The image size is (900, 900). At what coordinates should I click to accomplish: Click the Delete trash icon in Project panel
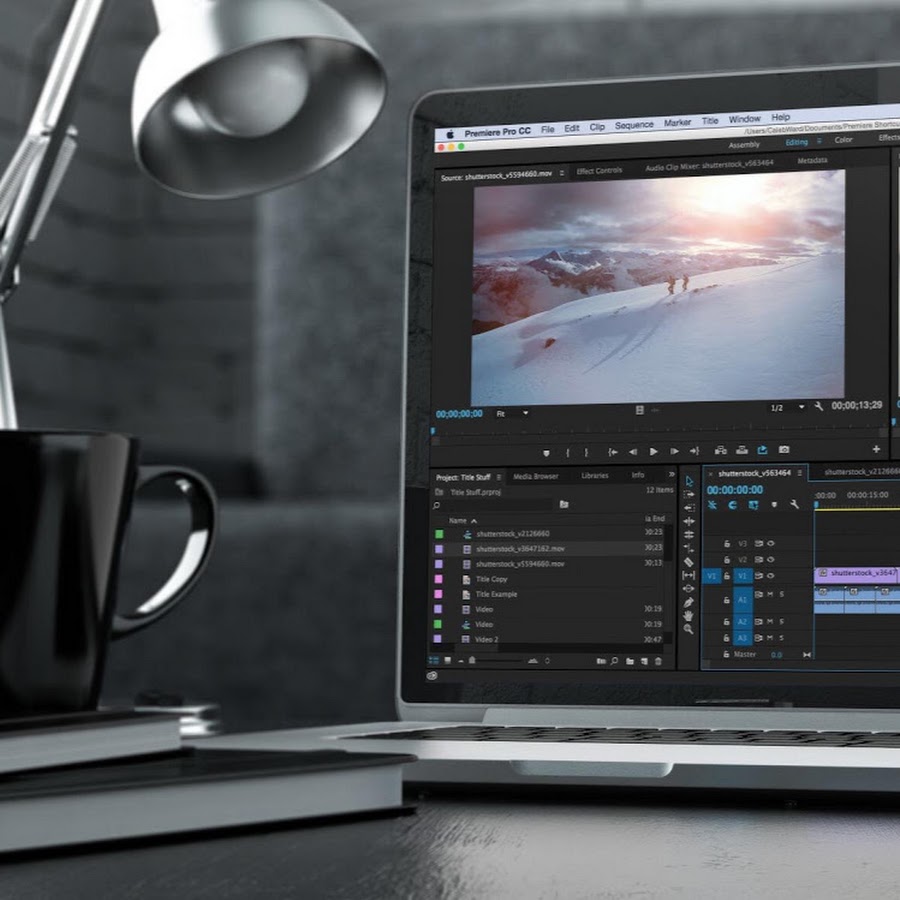point(658,661)
